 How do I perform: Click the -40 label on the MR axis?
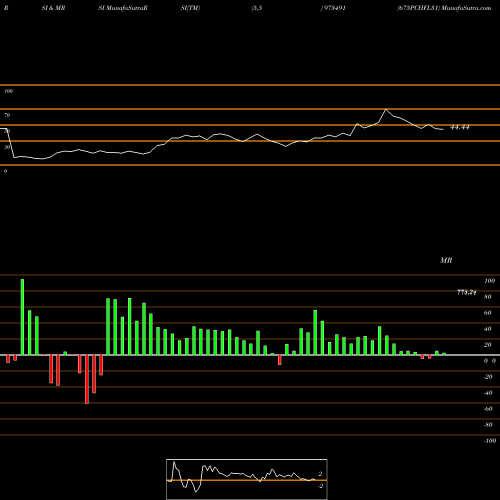click(x=488, y=393)
